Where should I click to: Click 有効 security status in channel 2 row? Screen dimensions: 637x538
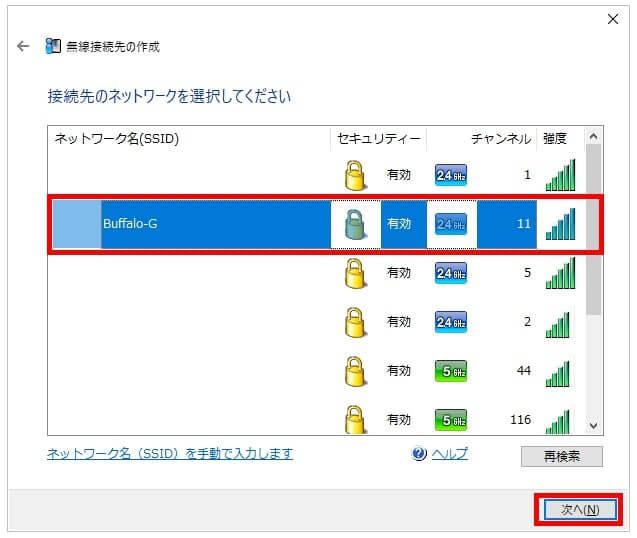(399, 322)
